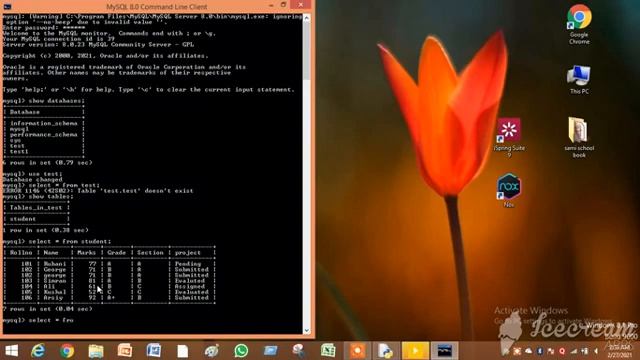Click the 'show databases;' command text
Screen dimensions: 640x360
[56, 101]
